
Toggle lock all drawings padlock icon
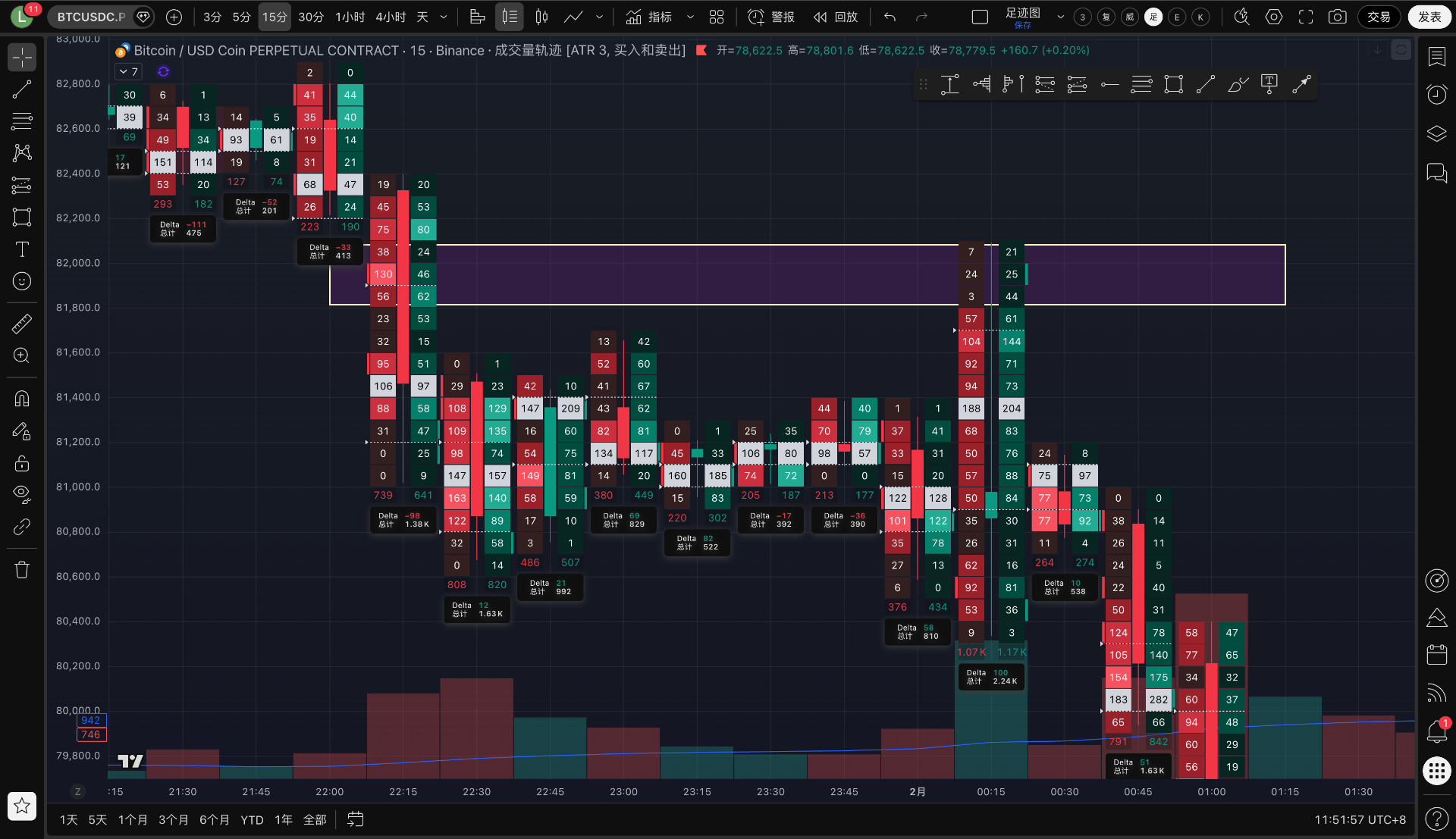[x=22, y=462]
